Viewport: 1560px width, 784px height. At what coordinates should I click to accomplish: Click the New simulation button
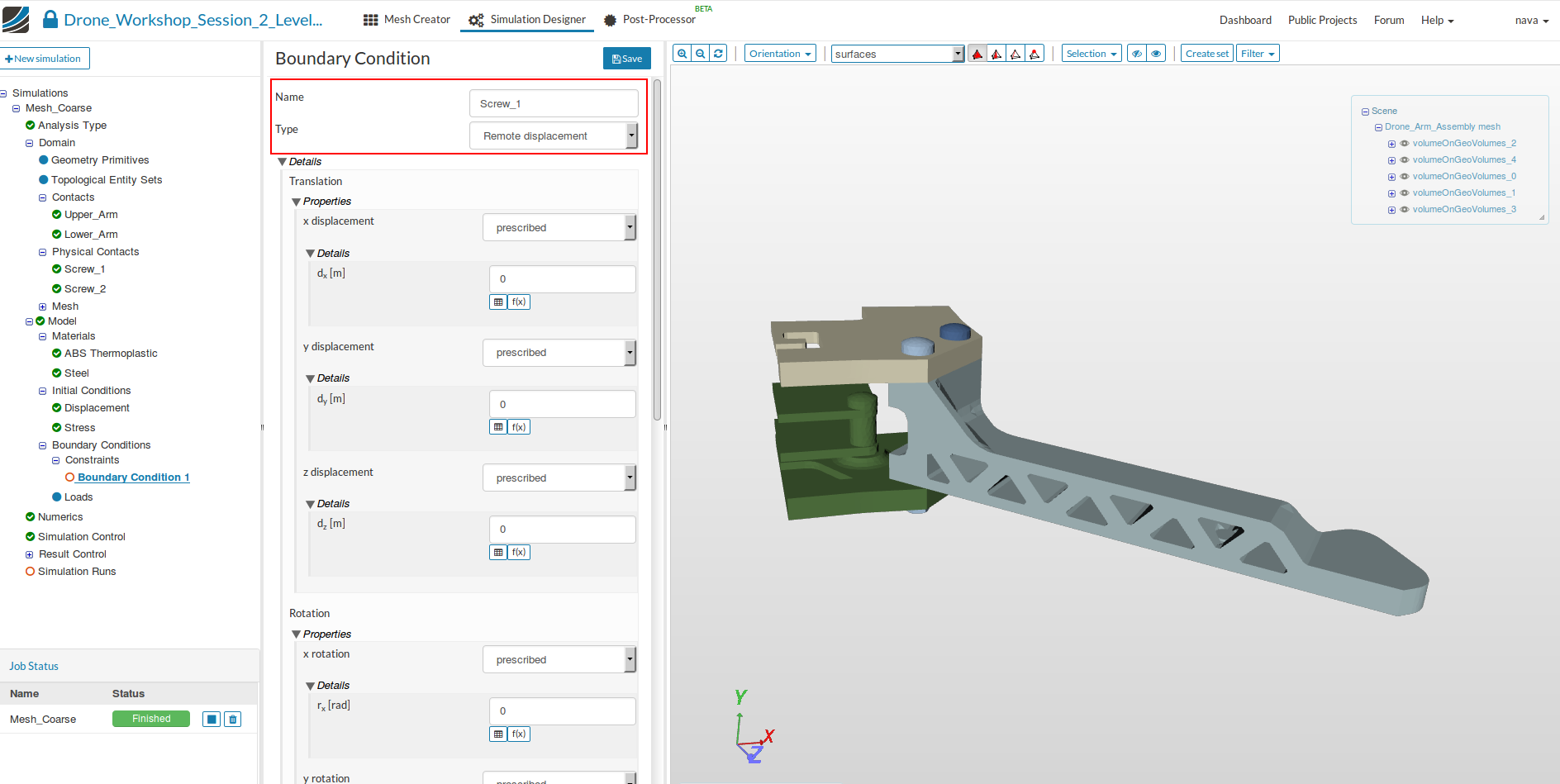click(x=45, y=59)
